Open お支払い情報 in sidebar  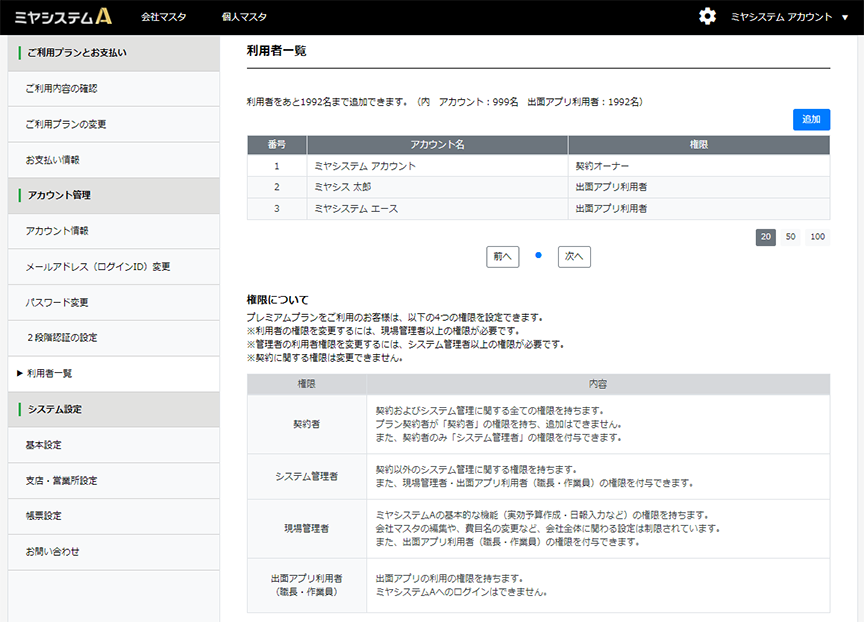point(114,160)
